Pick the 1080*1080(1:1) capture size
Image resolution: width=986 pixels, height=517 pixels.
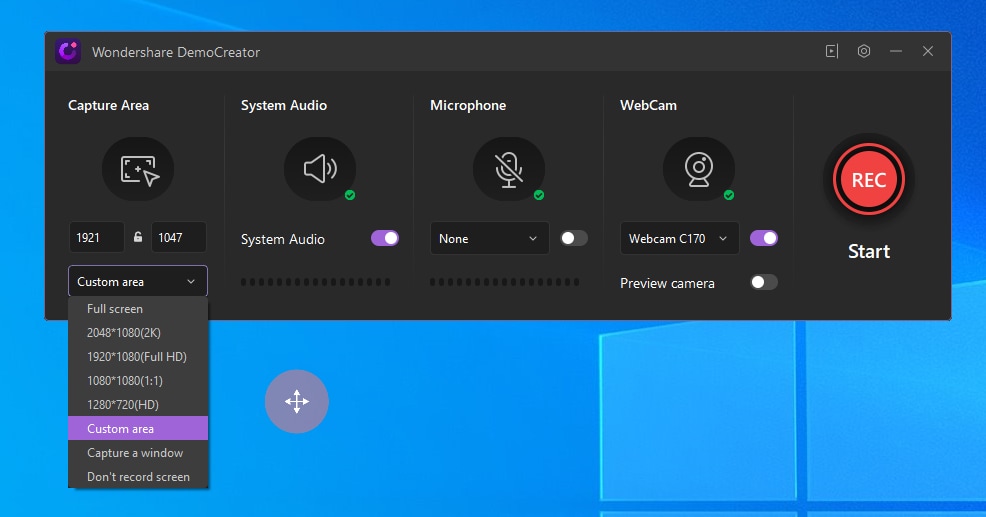(138, 381)
